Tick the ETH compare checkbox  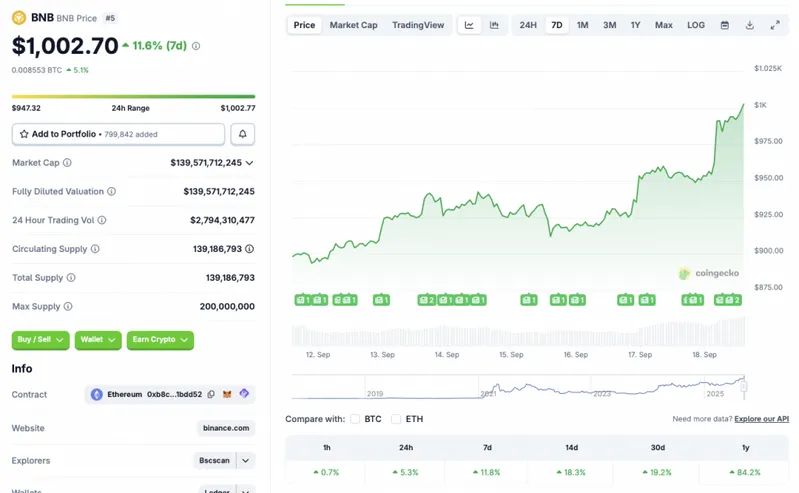click(396, 419)
